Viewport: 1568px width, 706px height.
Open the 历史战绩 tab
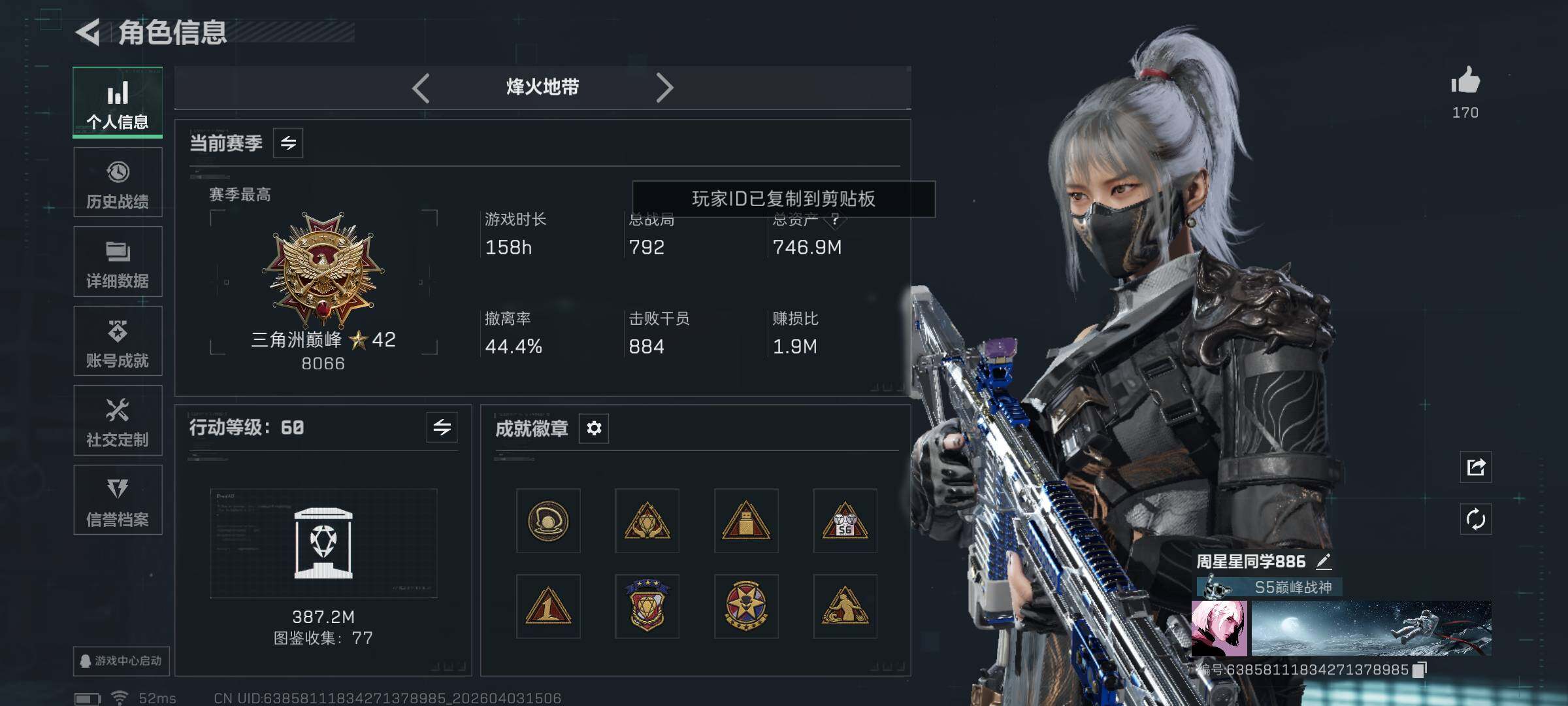point(118,182)
